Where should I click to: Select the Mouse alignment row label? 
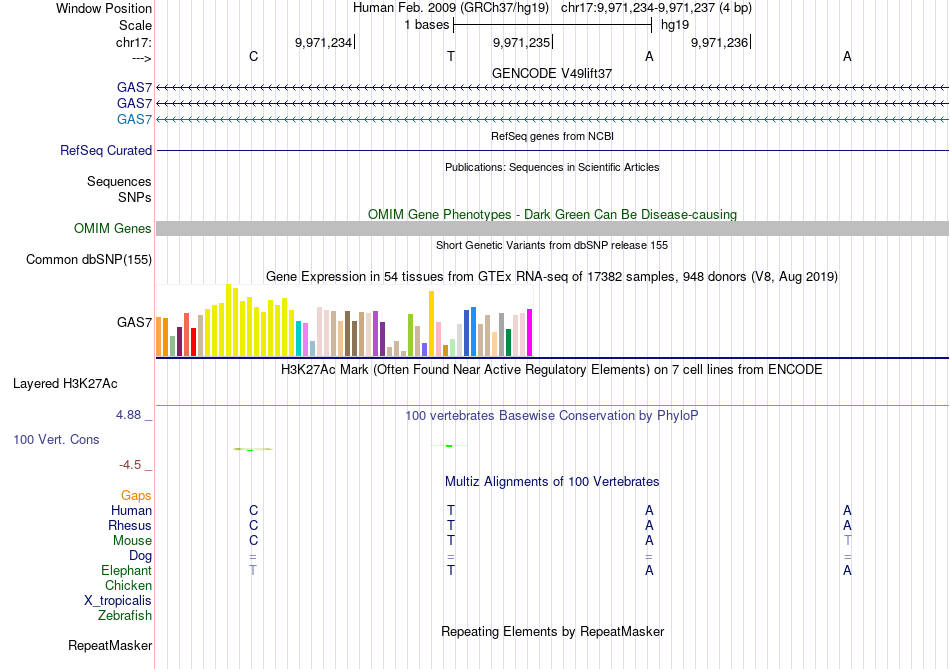pos(132,541)
